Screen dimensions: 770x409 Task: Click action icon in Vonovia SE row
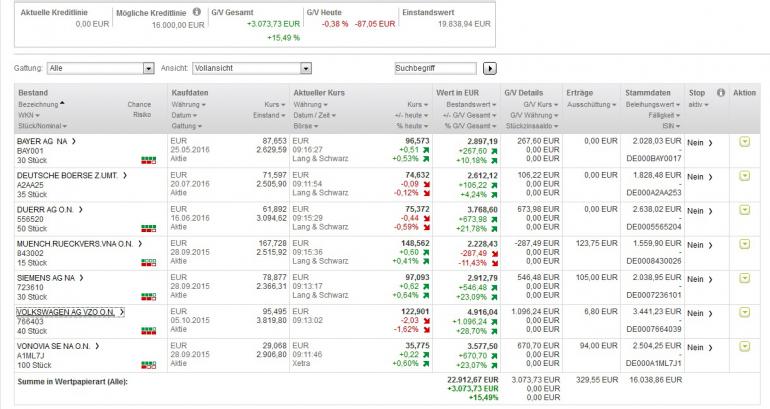(744, 346)
